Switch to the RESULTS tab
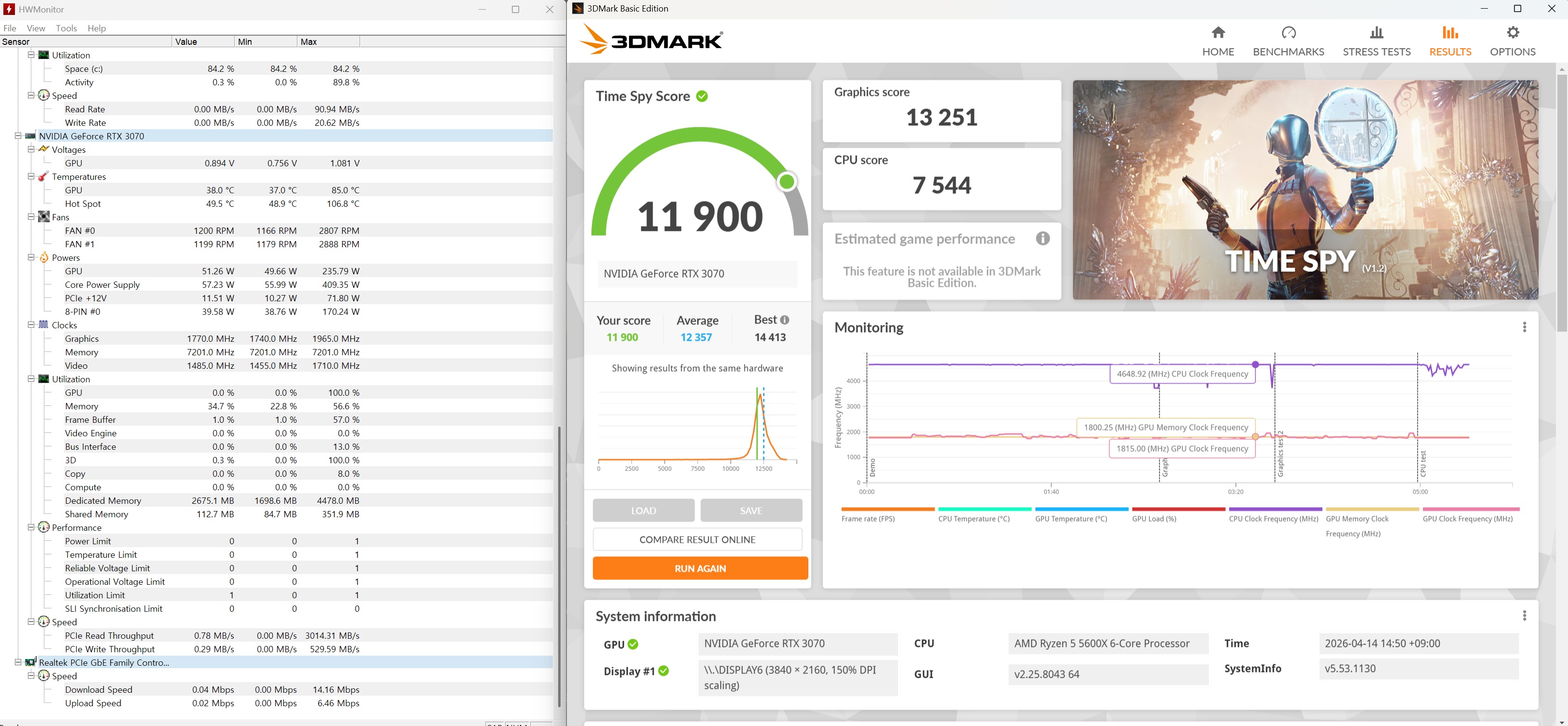Viewport: 1568px width, 726px height. tap(1450, 41)
